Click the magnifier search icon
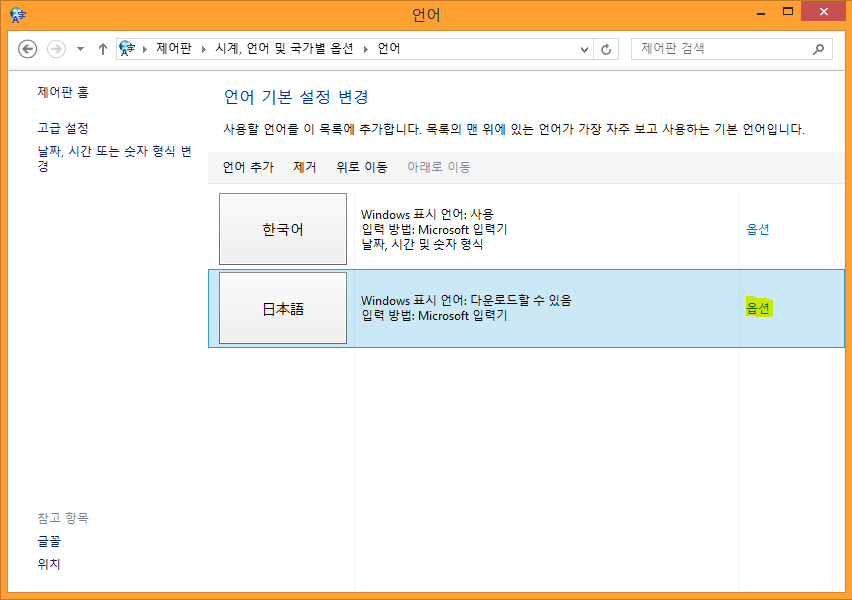 (x=818, y=49)
